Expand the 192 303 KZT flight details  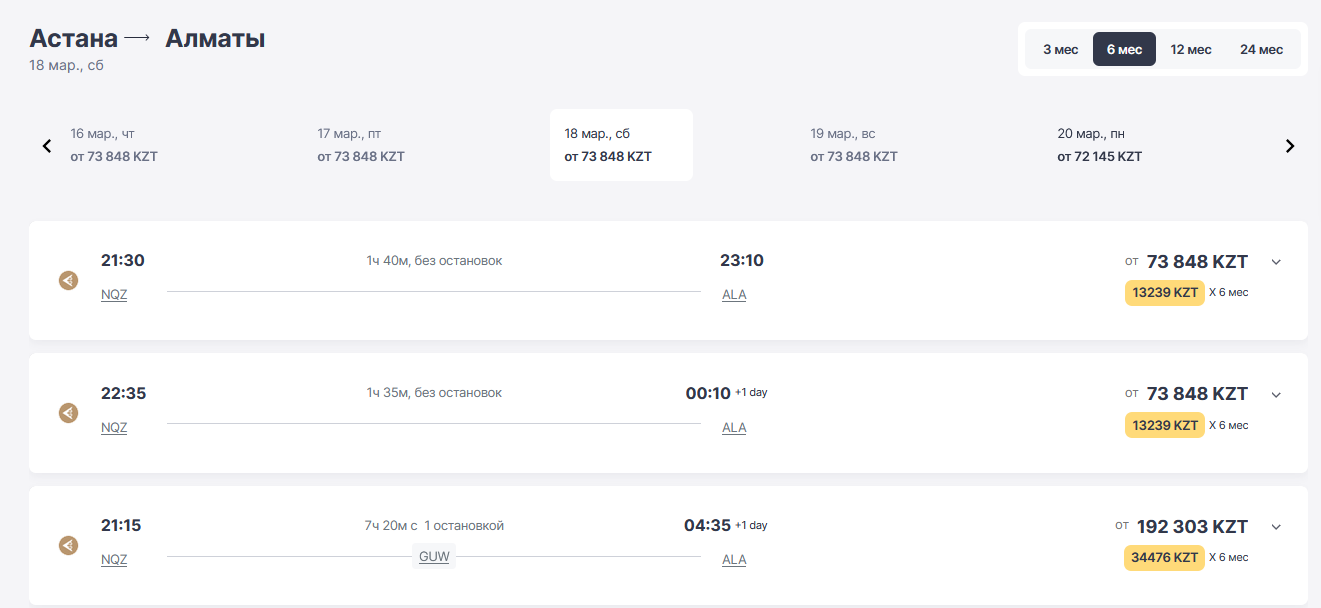click(1276, 527)
